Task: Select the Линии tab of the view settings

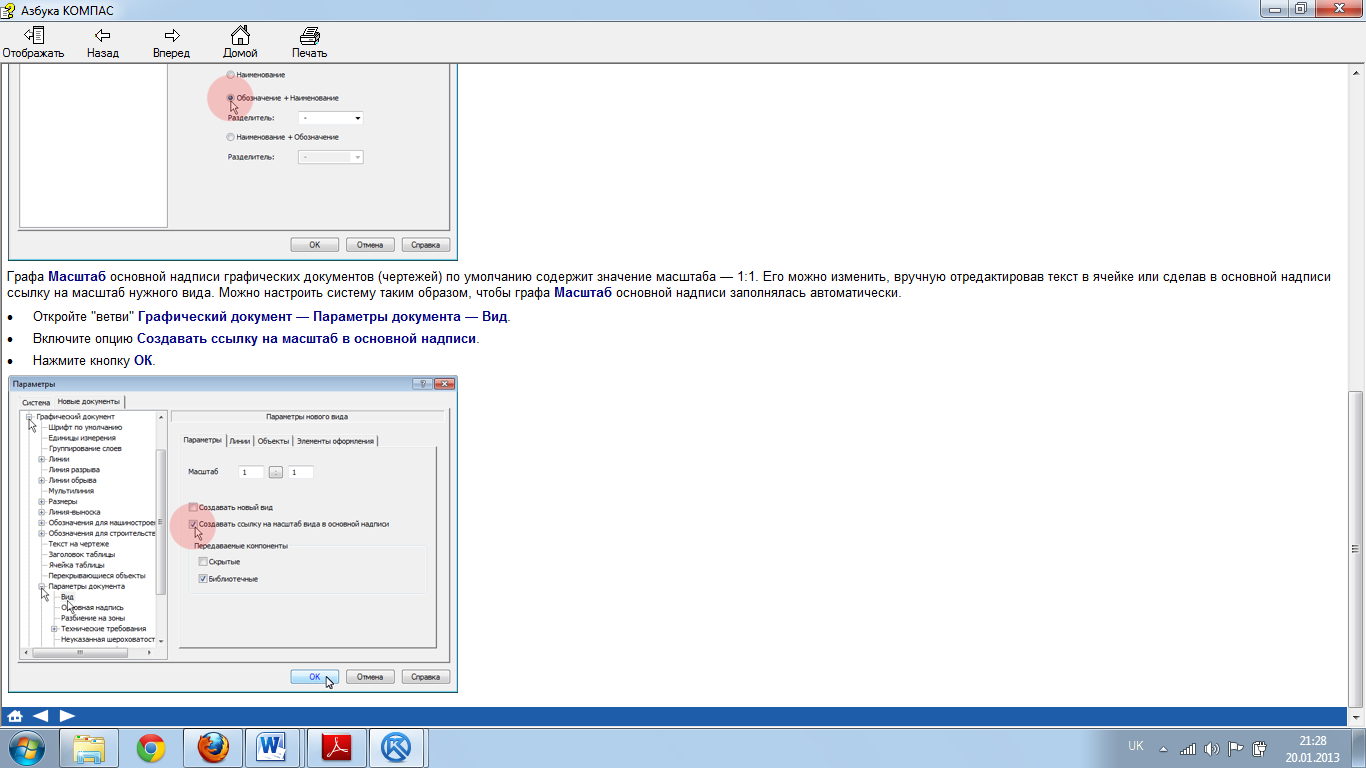Action: coord(240,441)
